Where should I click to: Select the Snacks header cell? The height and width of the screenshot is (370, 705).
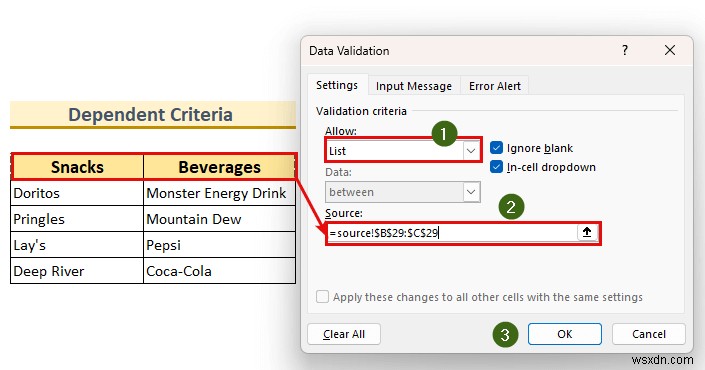click(77, 167)
